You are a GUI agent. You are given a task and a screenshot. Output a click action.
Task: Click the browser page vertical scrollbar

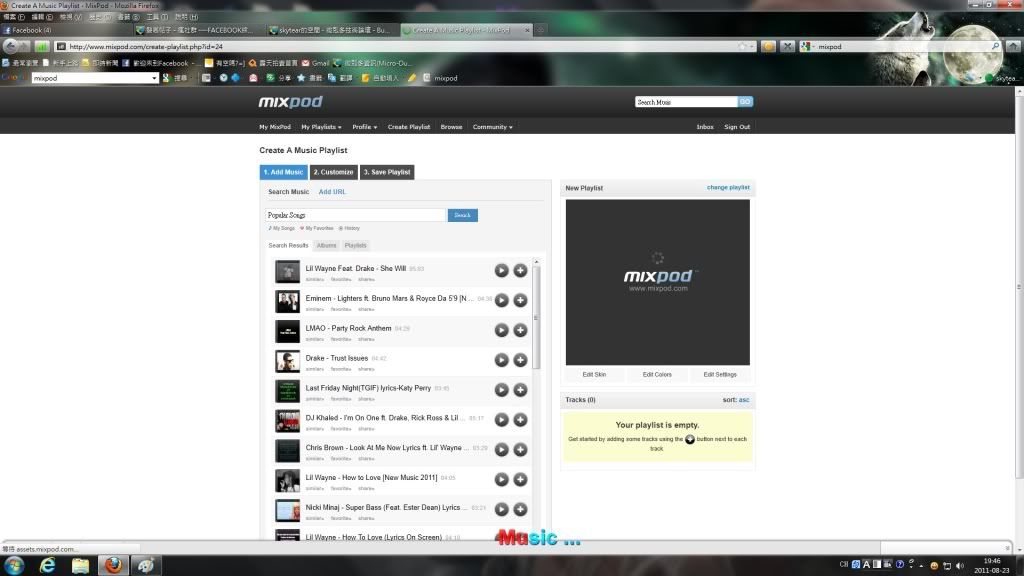(1019, 287)
